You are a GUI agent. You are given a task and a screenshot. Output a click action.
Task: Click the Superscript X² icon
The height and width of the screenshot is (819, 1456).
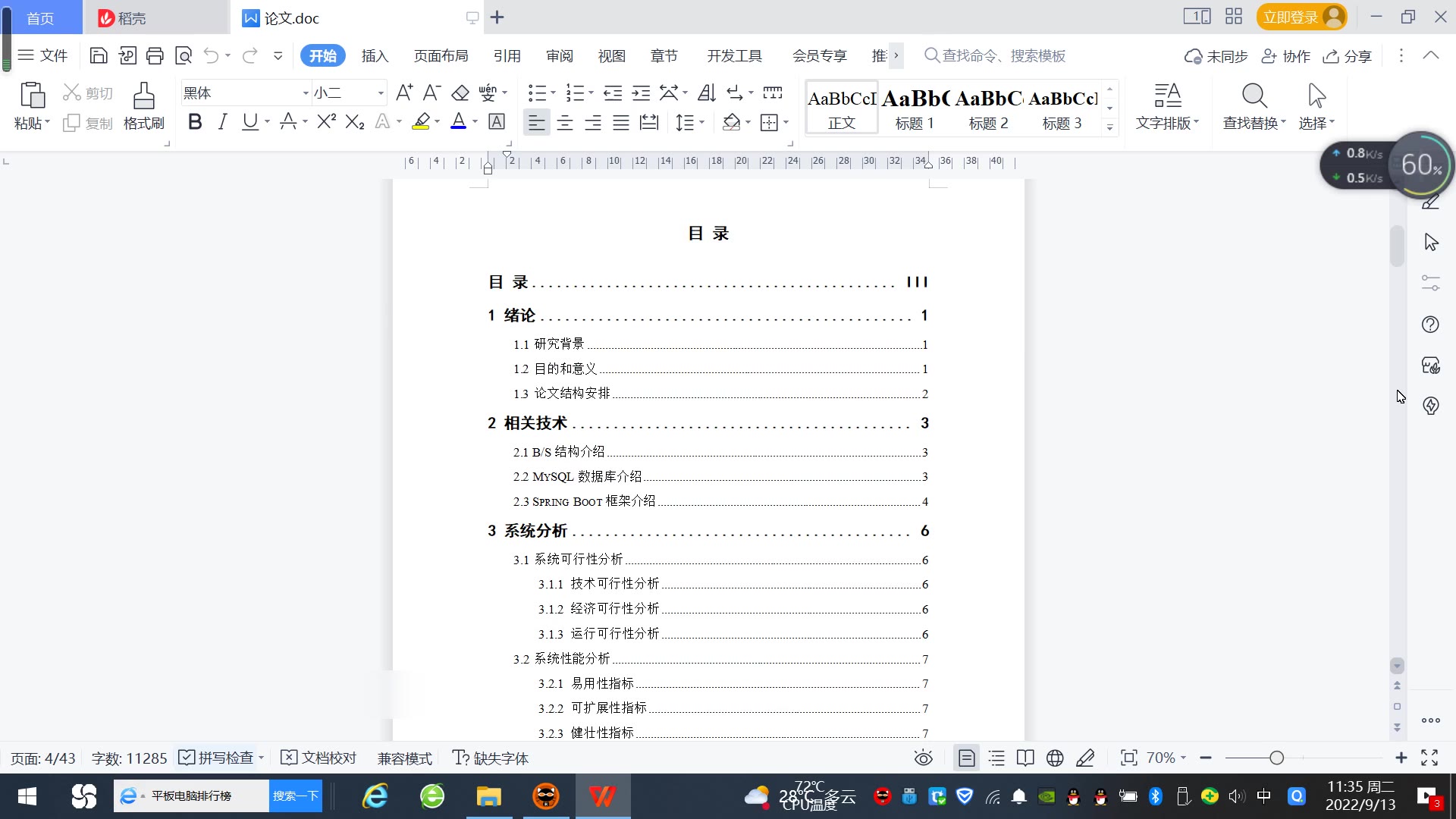point(326,122)
